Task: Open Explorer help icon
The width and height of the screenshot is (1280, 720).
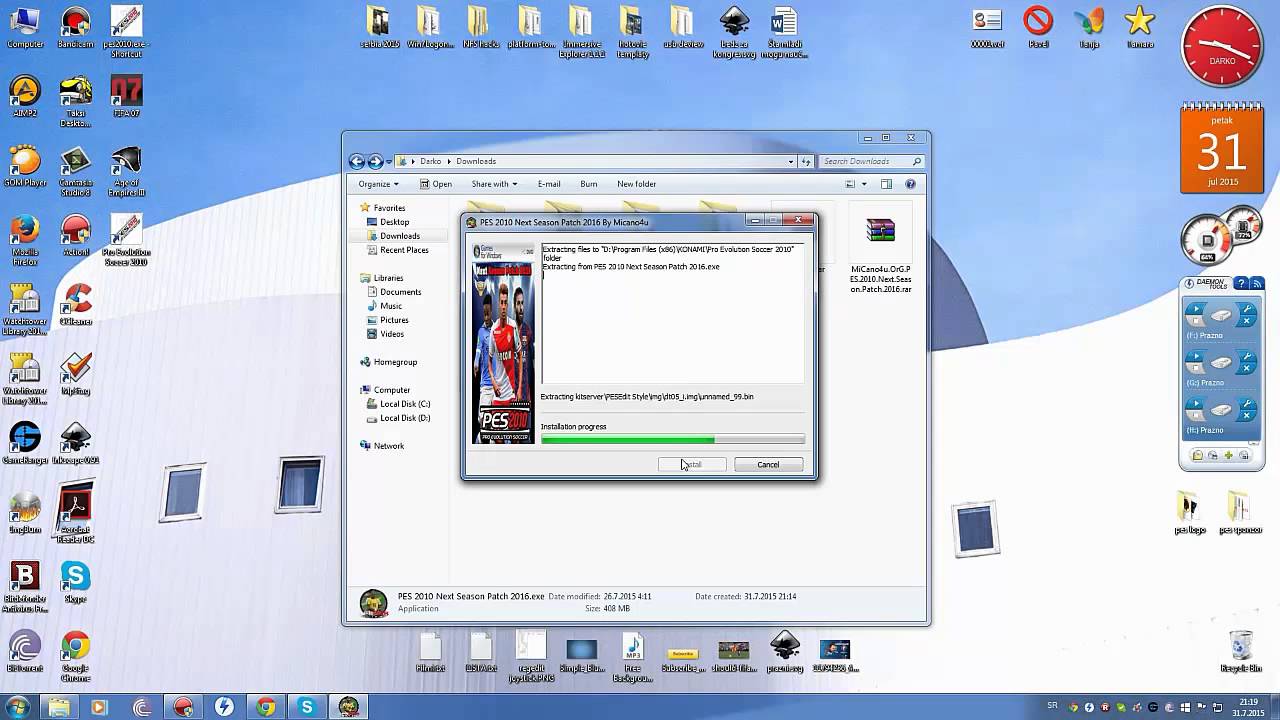Action: pos(910,184)
